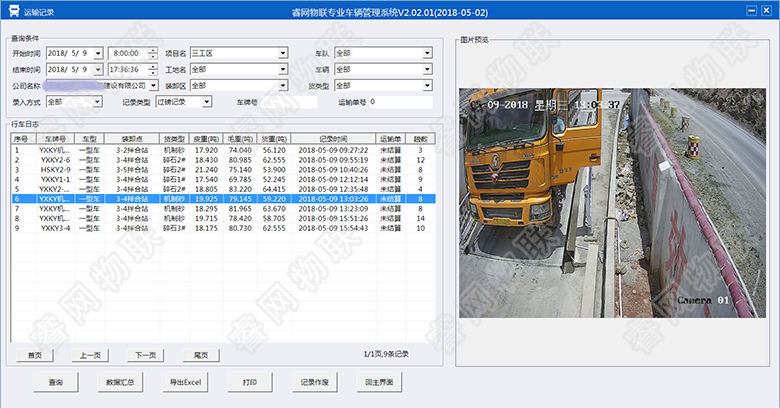Click the truck app icon in title bar
The height and width of the screenshot is (408, 780).
click(10, 10)
